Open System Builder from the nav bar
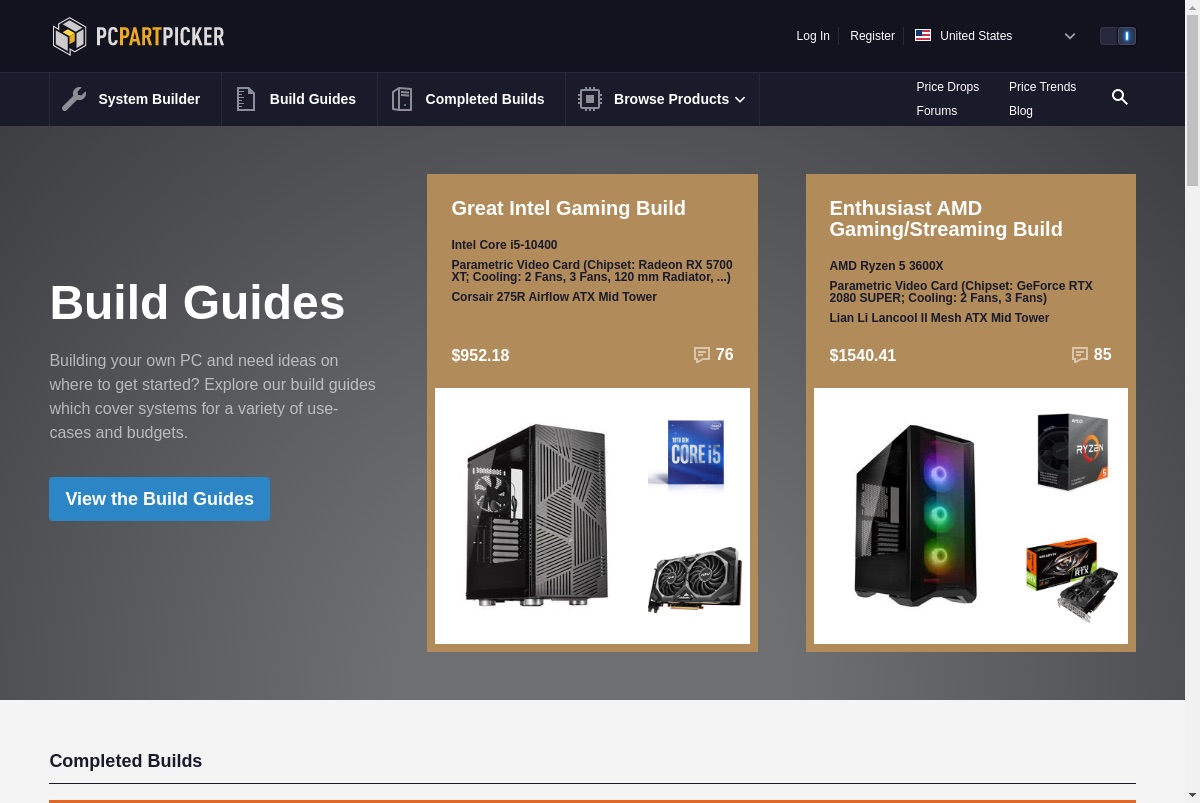This screenshot has width=1200, height=803. click(x=135, y=99)
